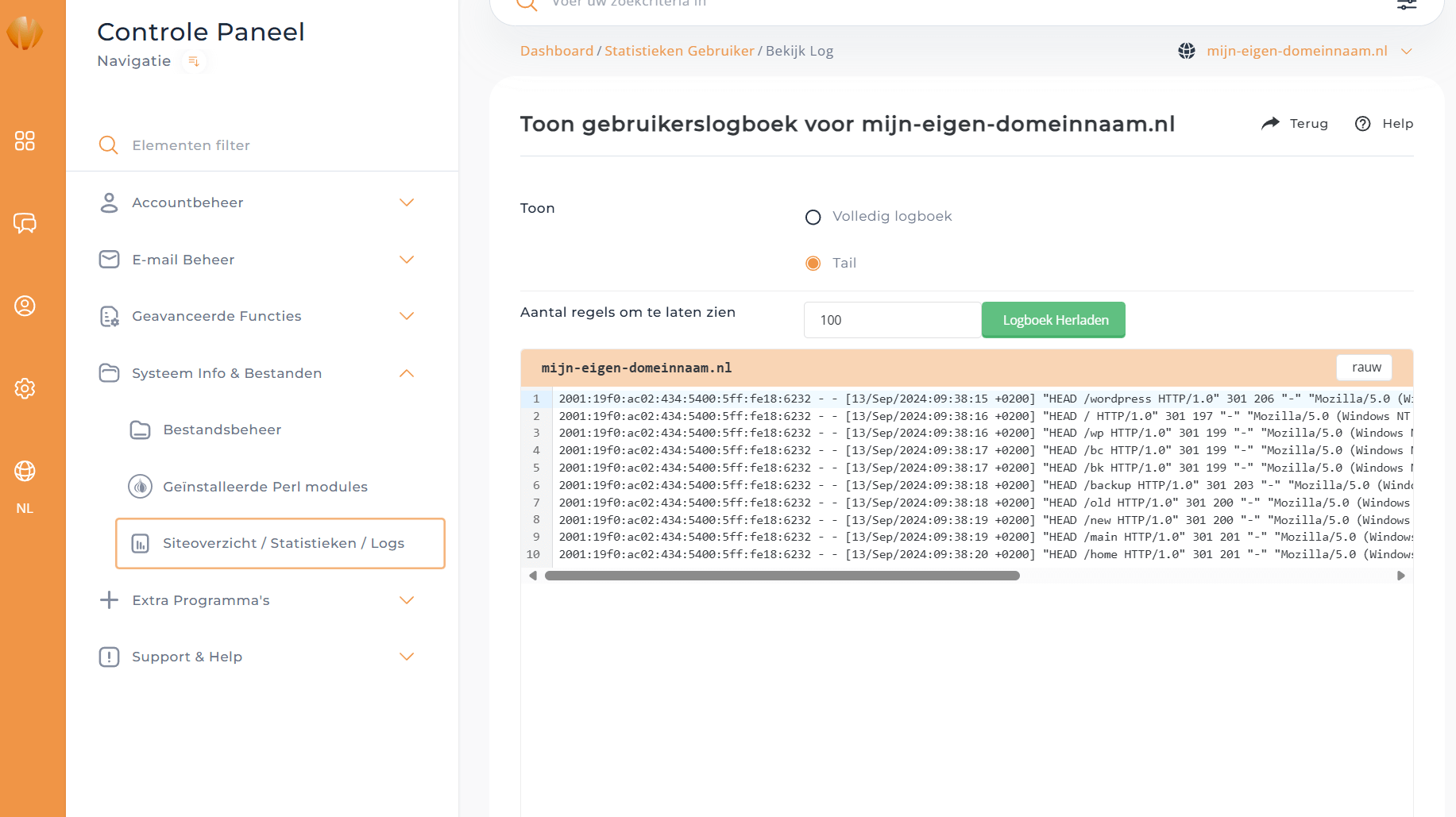
Task: Open Siteoverzicht / Statistieken / Logs
Action: tap(280, 543)
